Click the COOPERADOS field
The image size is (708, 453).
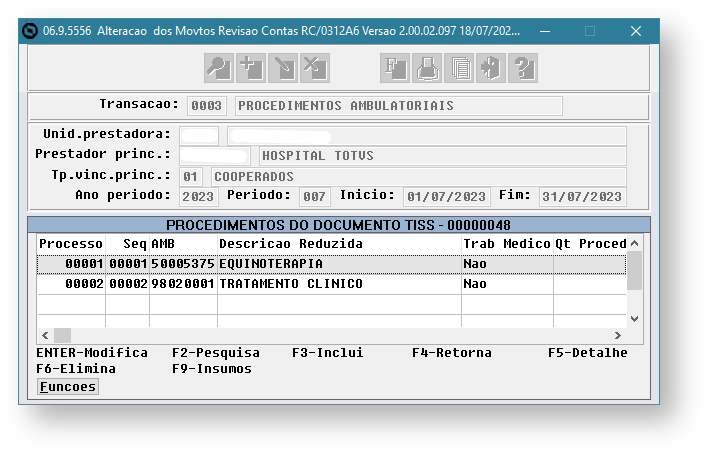[419, 177]
